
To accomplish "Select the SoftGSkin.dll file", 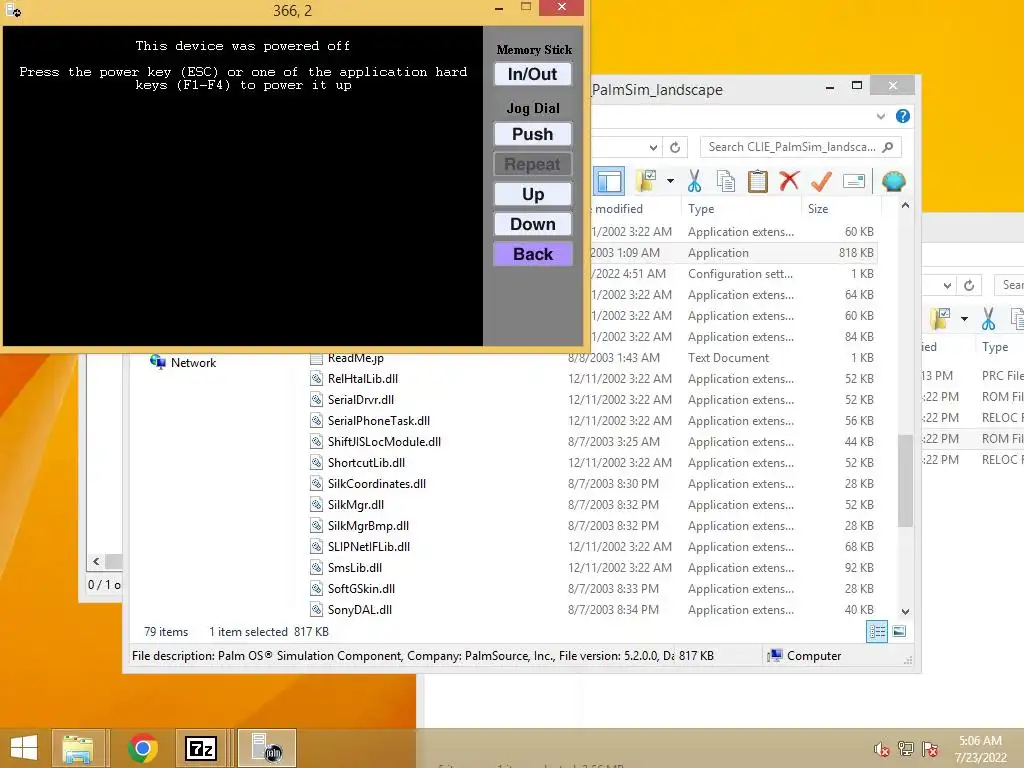I will [x=361, y=588].
